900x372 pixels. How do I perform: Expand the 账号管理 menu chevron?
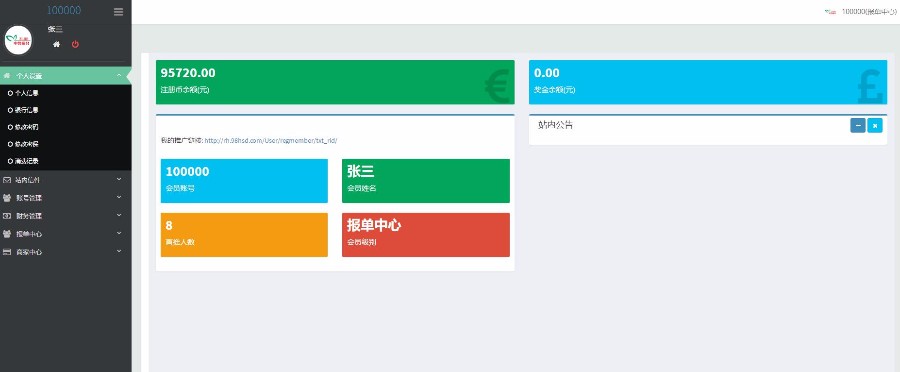(x=119, y=197)
